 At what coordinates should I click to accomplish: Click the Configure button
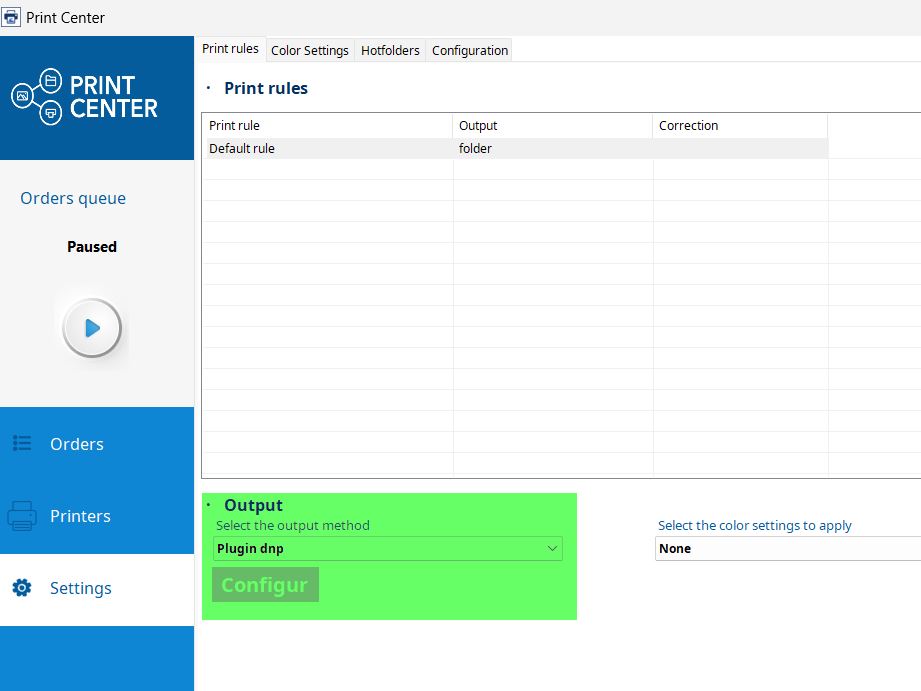[x=265, y=585]
